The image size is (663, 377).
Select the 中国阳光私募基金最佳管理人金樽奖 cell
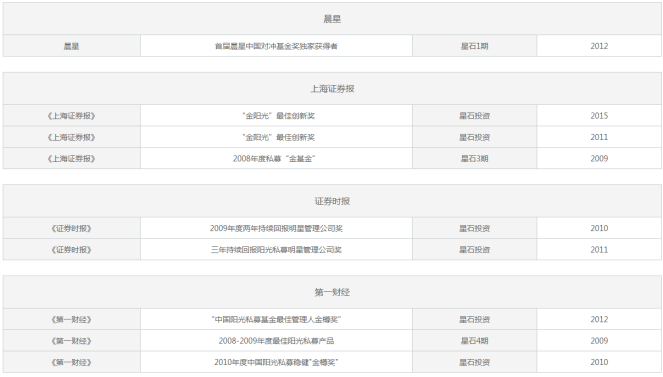click(x=276, y=319)
